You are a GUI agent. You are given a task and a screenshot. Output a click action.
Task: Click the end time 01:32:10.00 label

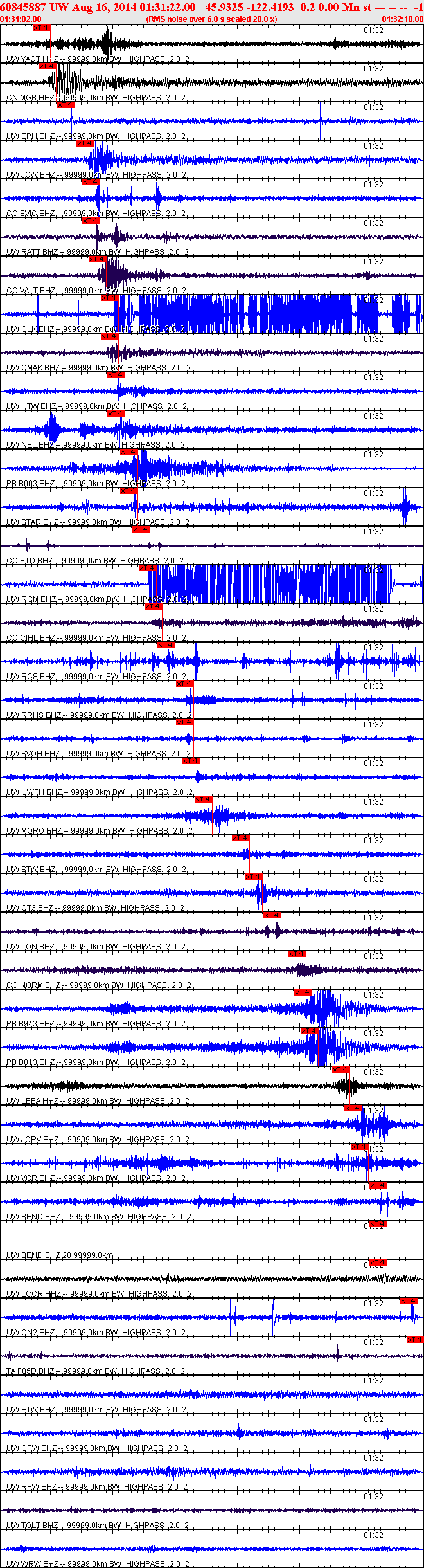tap(403, 19)
